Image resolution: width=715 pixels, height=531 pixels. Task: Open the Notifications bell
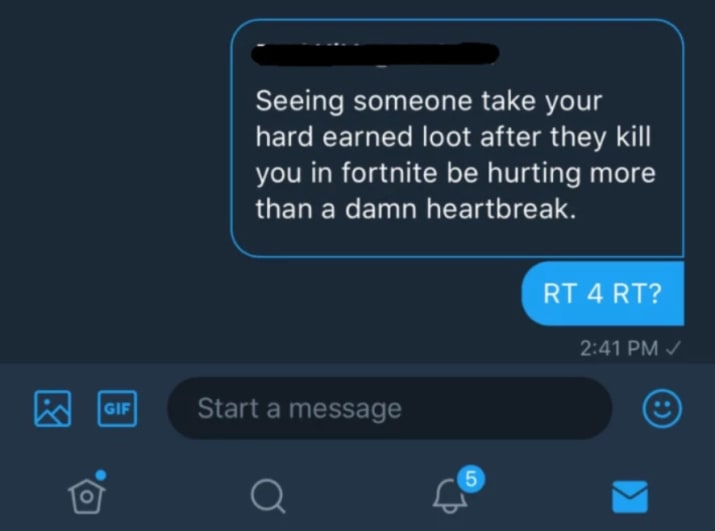pyautogui.click(x=450, y=496)
